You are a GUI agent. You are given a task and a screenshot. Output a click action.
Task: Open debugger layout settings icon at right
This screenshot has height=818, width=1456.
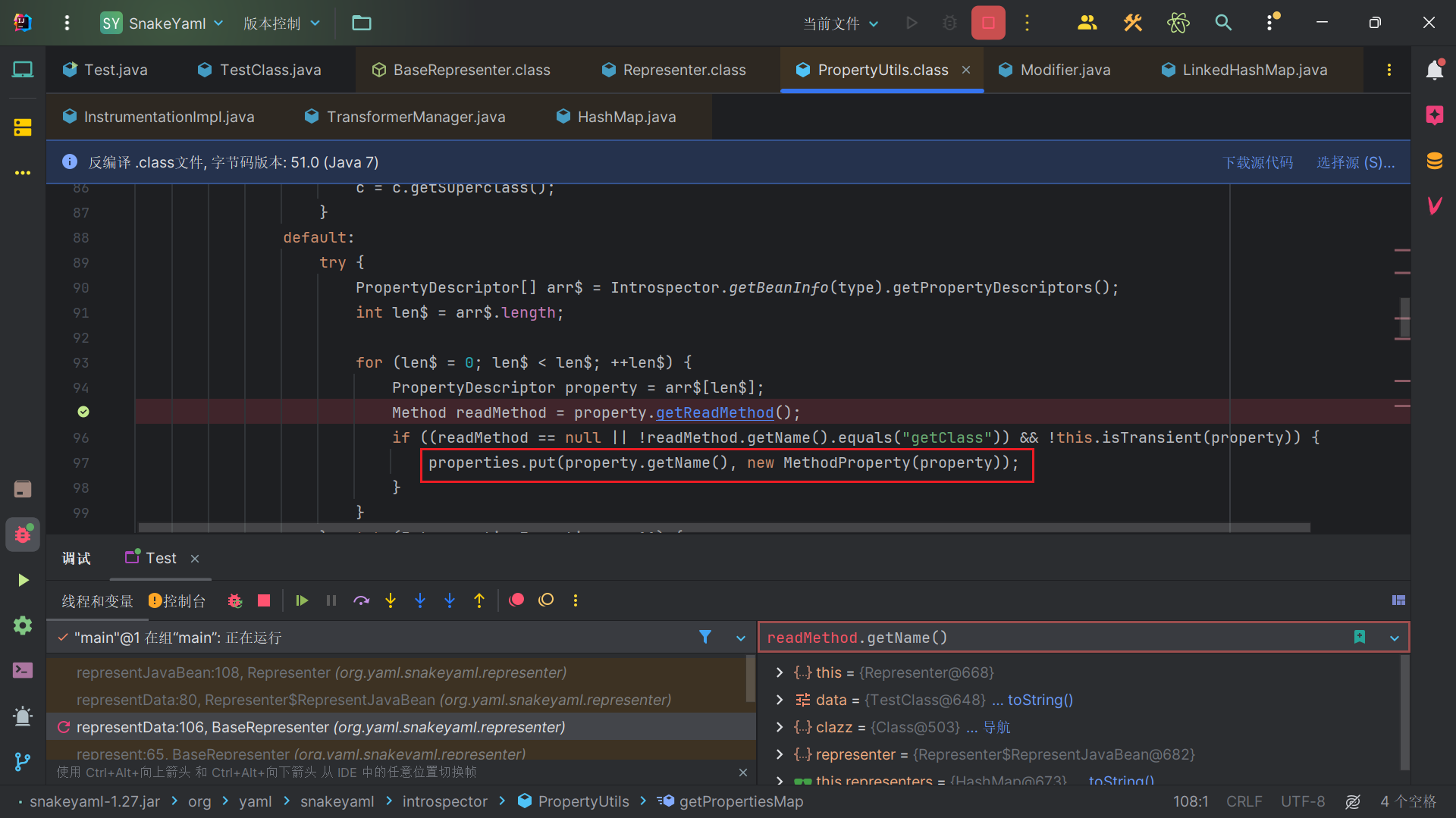[x=1398, y=600]
